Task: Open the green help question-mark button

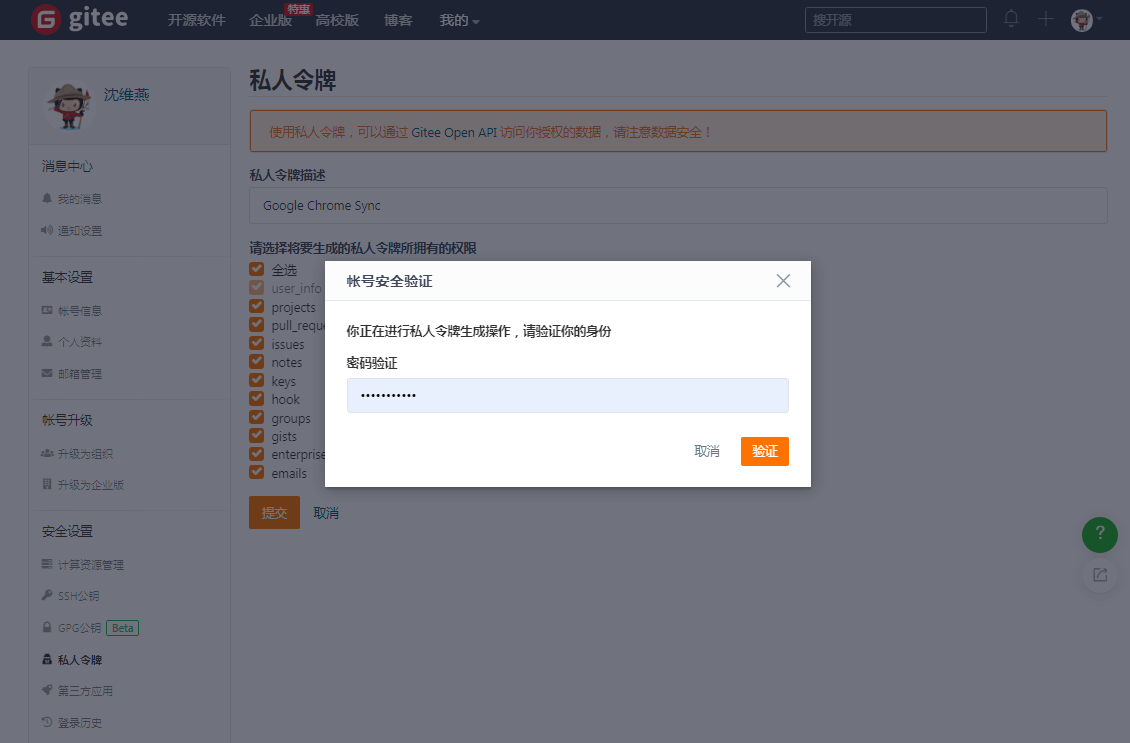Action: (x=1100, y=535)
